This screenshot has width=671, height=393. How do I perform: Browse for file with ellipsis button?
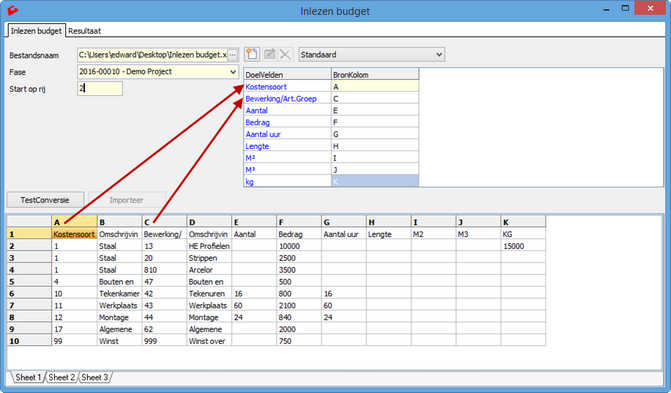[x=232, y=55]
